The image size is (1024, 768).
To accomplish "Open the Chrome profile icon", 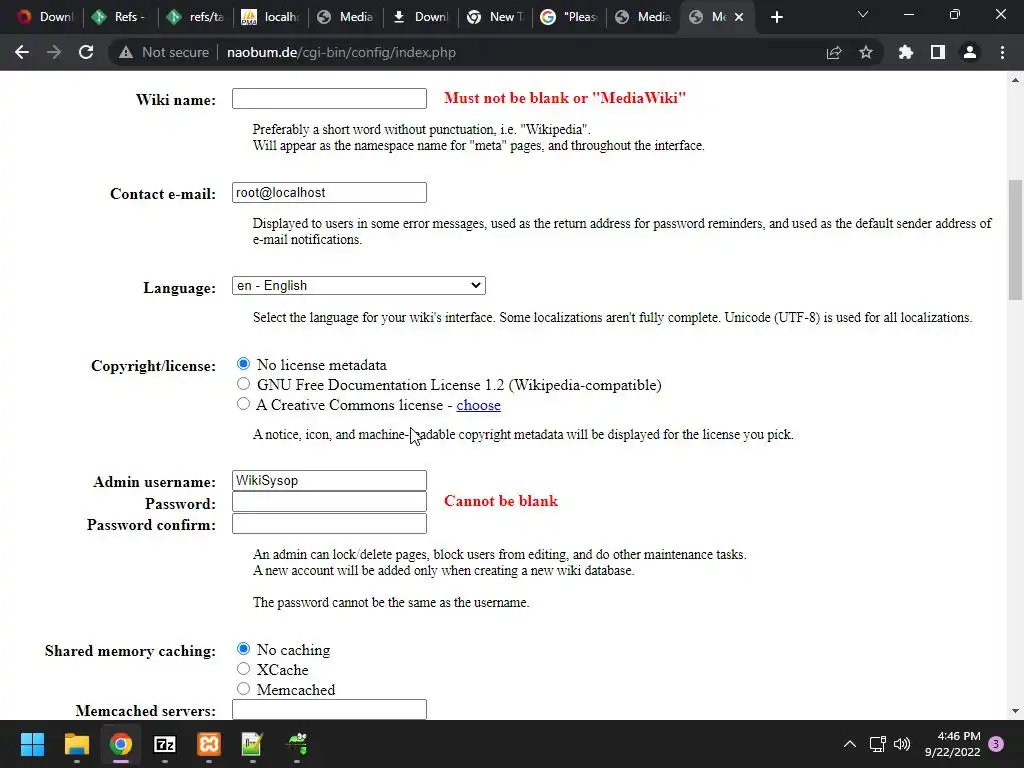I will 970,52.
